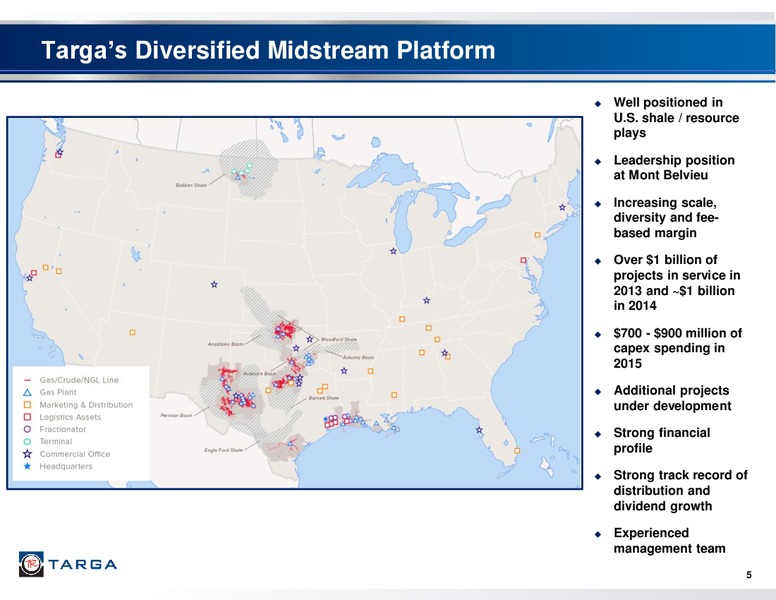Select the 'Fractionator' legend label

point(63,429)
